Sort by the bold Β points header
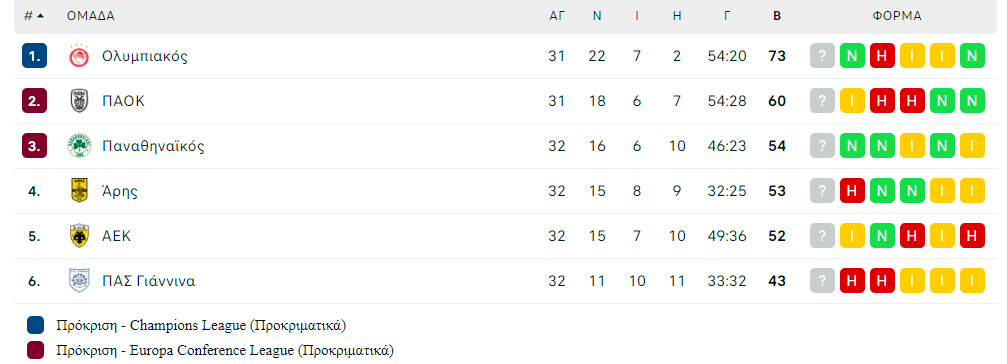The width and height of the screenshot is (1007, 364). 776,16
